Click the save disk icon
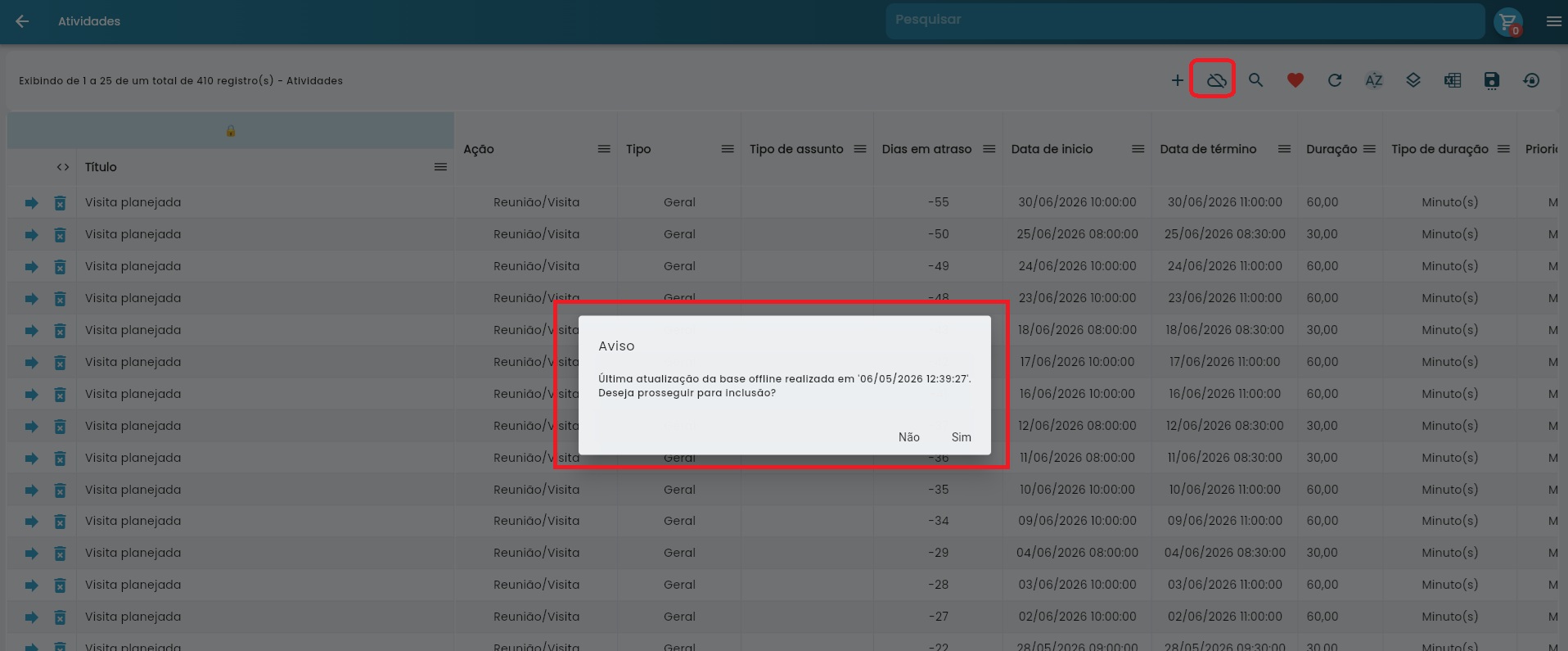 click(1491, 80)
